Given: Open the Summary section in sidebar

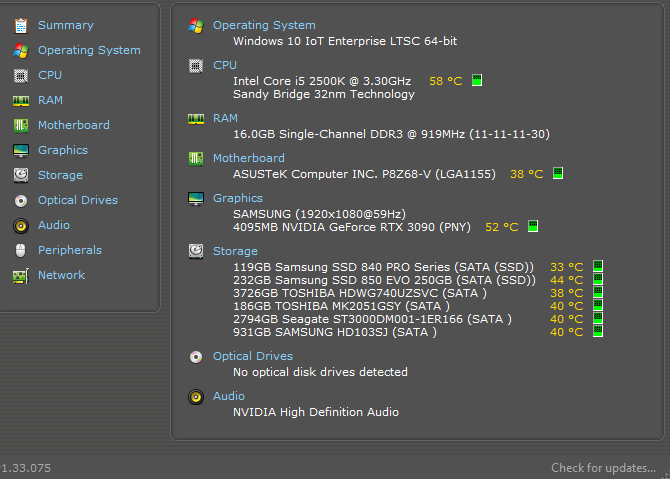Looking at the screenshot, I should [66, 25].
